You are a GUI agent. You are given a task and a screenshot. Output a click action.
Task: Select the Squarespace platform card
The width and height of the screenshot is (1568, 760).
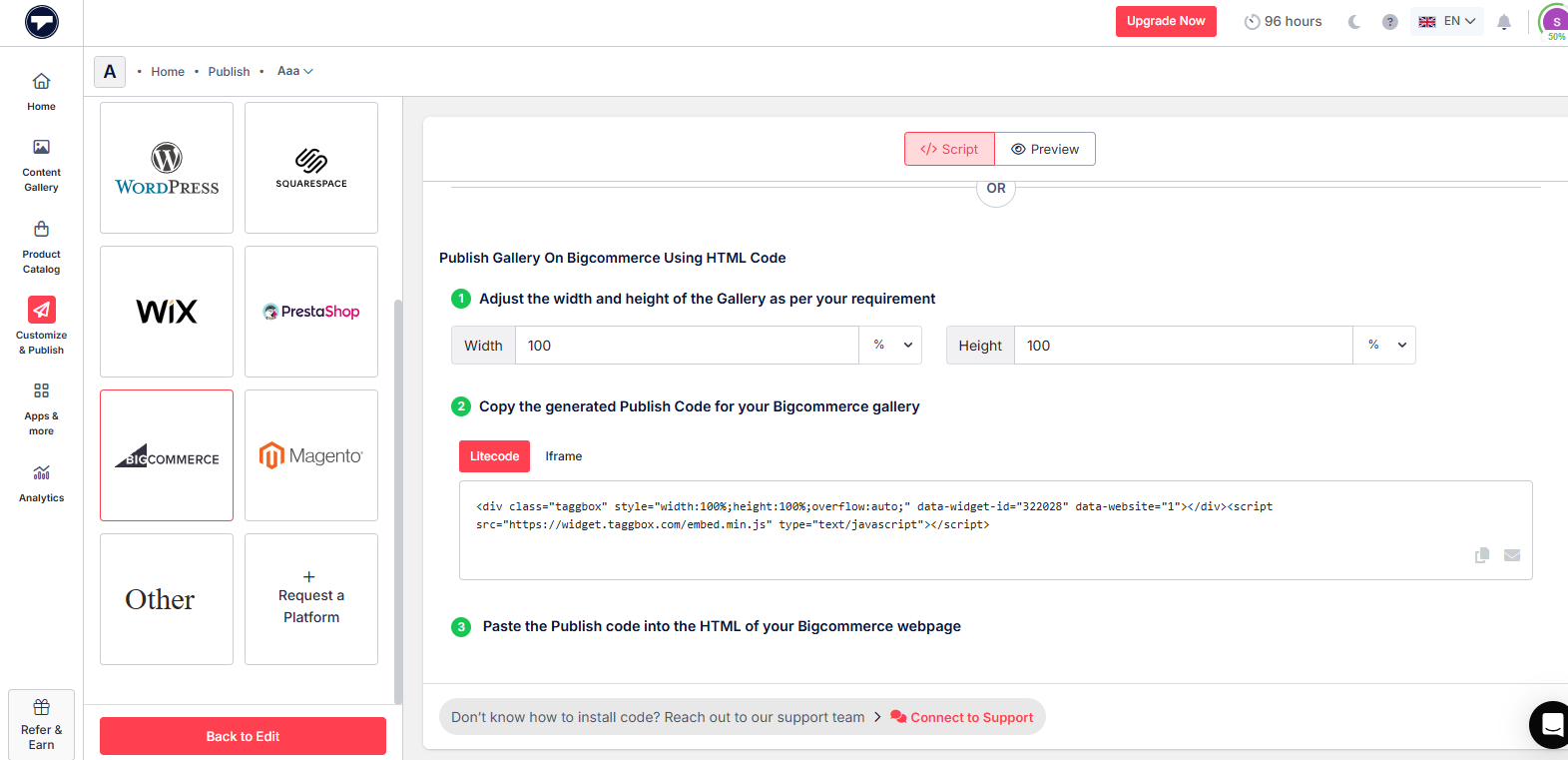[311, 168]
